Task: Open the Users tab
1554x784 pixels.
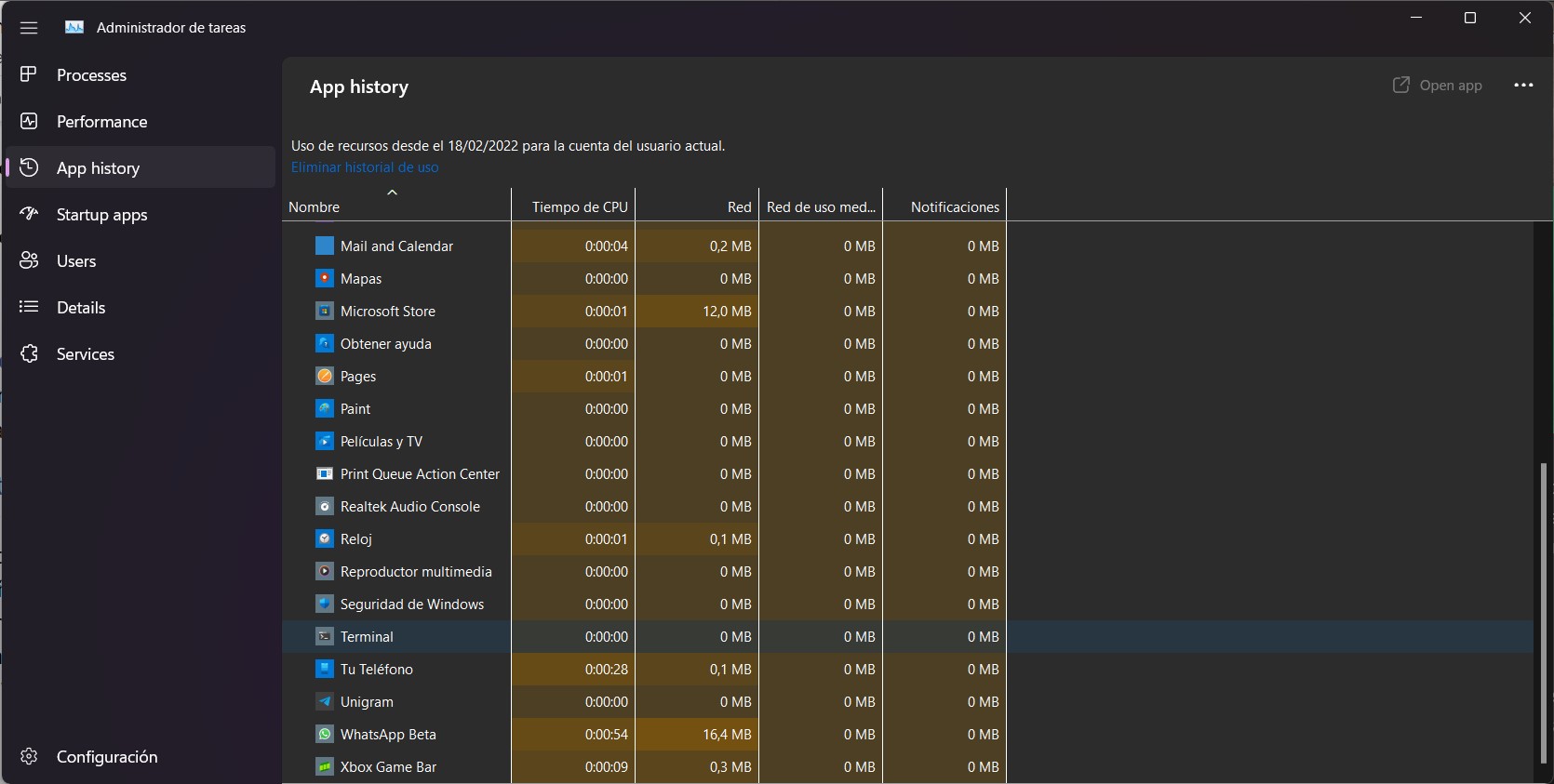Action: pos(141,261)
